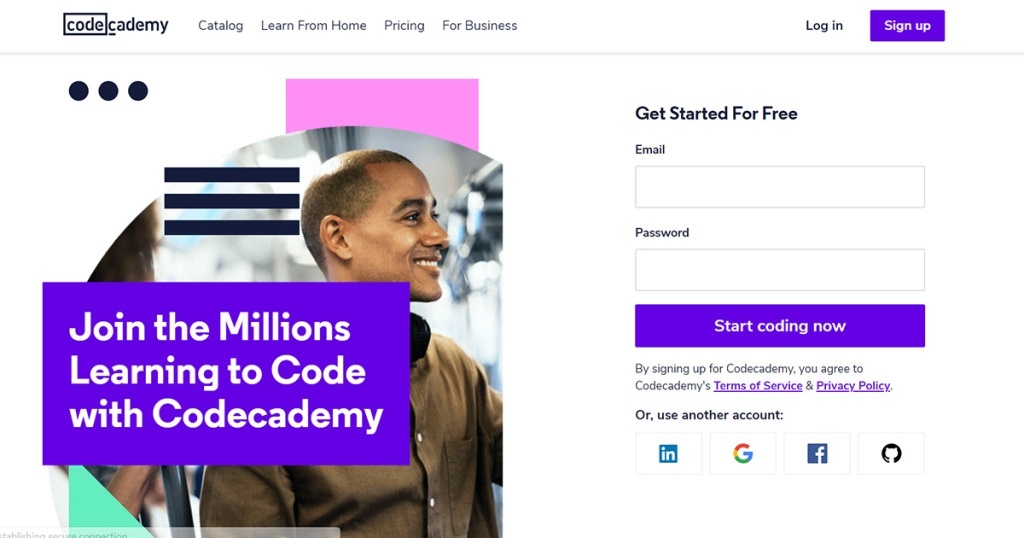This screenshot has width=1024, height=538.
Task: Go to the Pricing page
Action: [404, 25]
